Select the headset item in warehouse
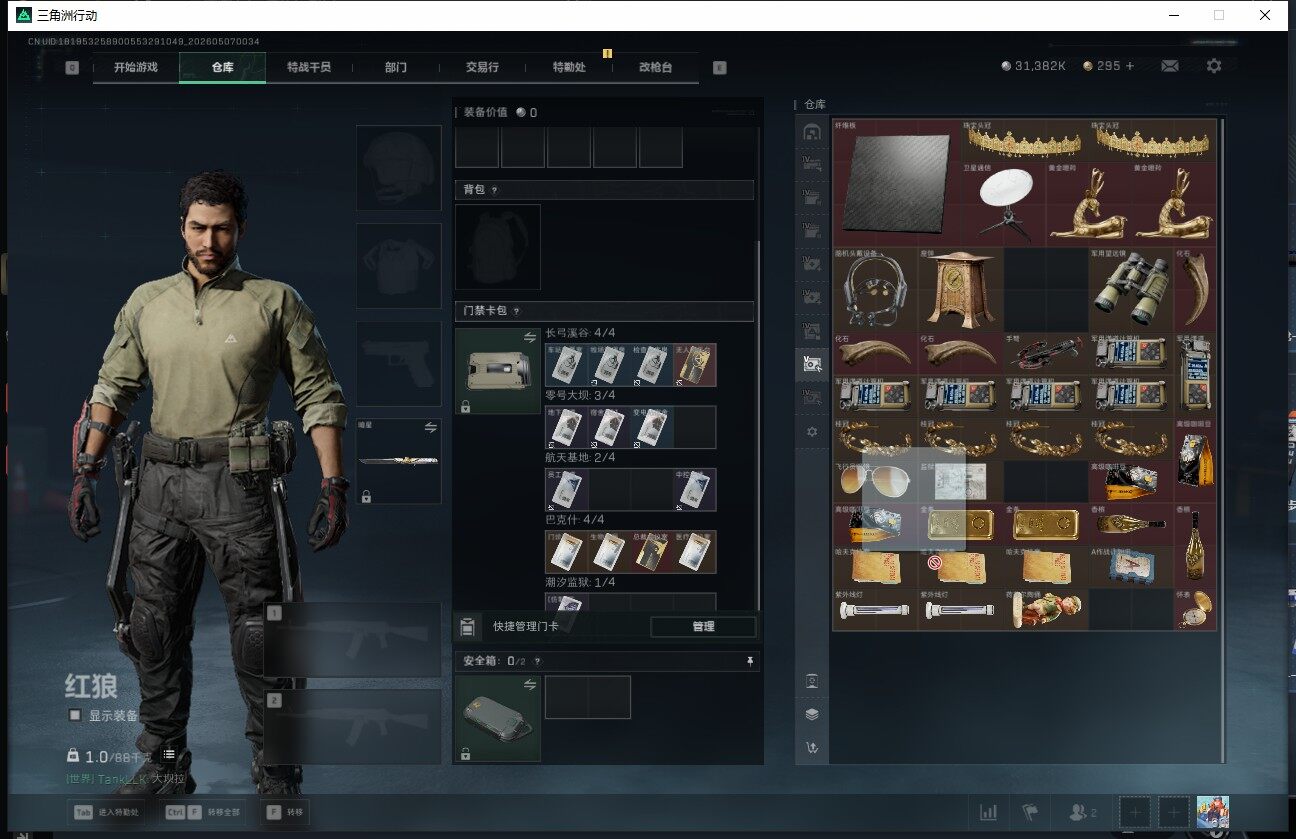1296x839 pixels. point(876,290)
